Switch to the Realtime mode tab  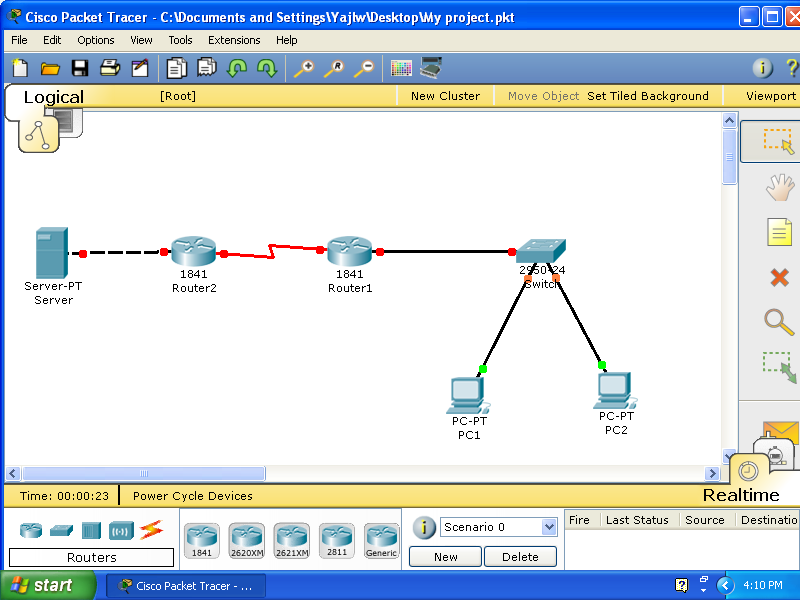point(741,495)
